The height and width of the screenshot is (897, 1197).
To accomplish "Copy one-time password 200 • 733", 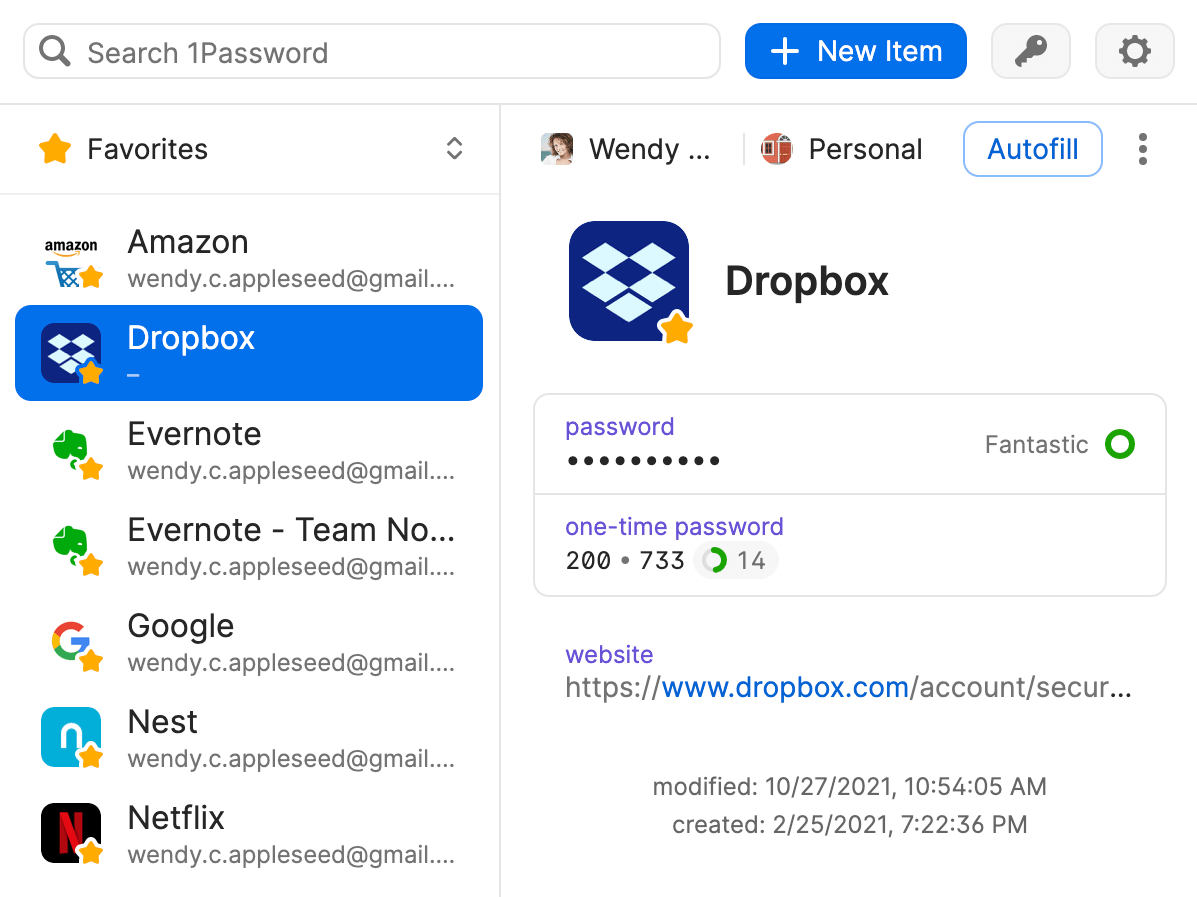I will [x=625, y=560].
